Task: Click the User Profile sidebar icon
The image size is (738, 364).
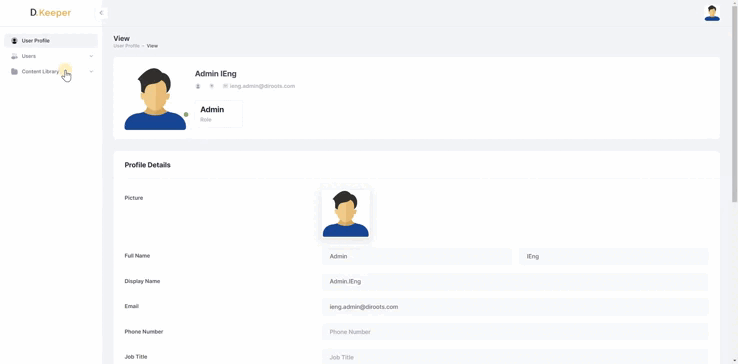Action: (x=14, y=41)
